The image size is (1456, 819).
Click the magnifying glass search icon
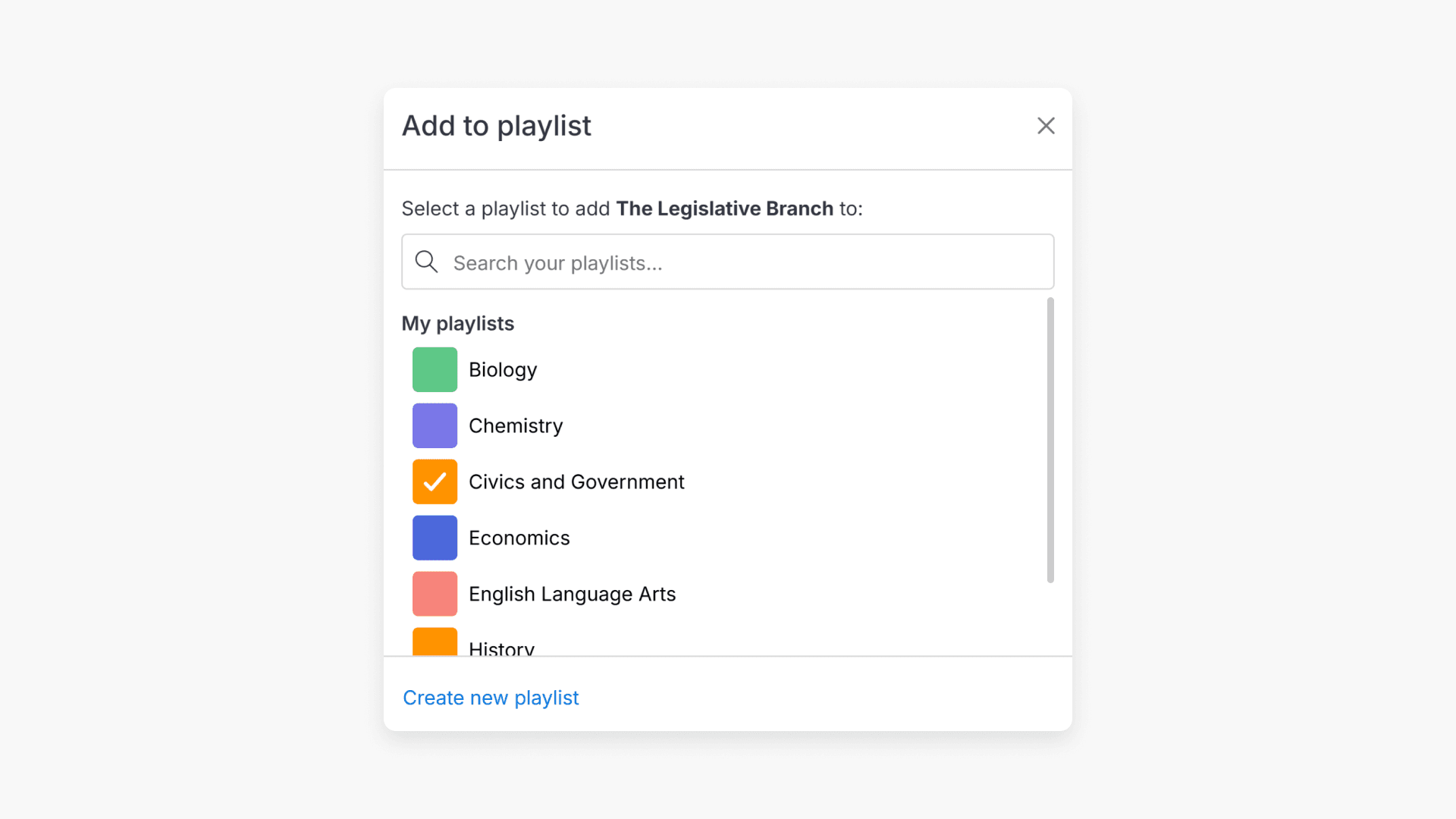(425, 262)
